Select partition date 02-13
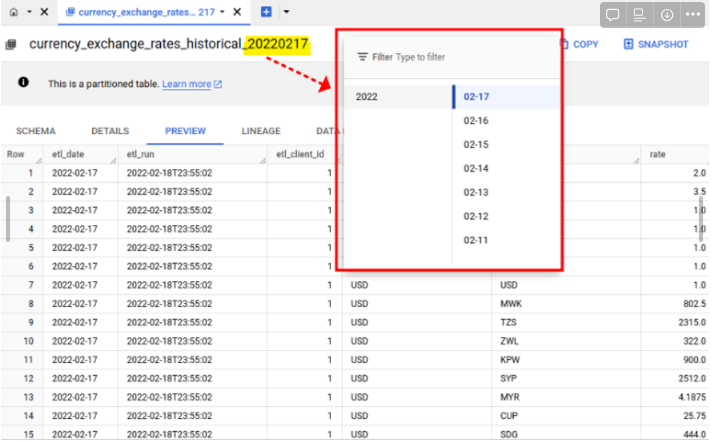This screenshot has height=443, width=711. (x=506, y=192)
